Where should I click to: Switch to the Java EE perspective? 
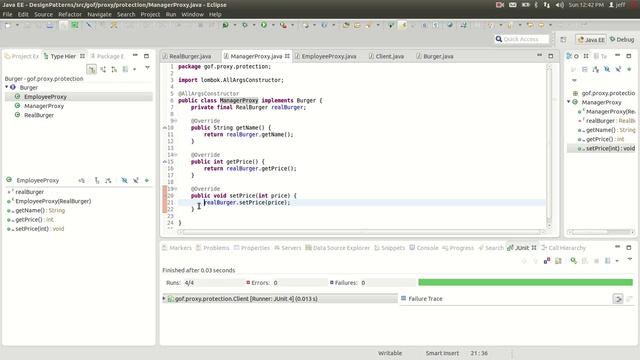pyautogui.click(x=591, y=40)
